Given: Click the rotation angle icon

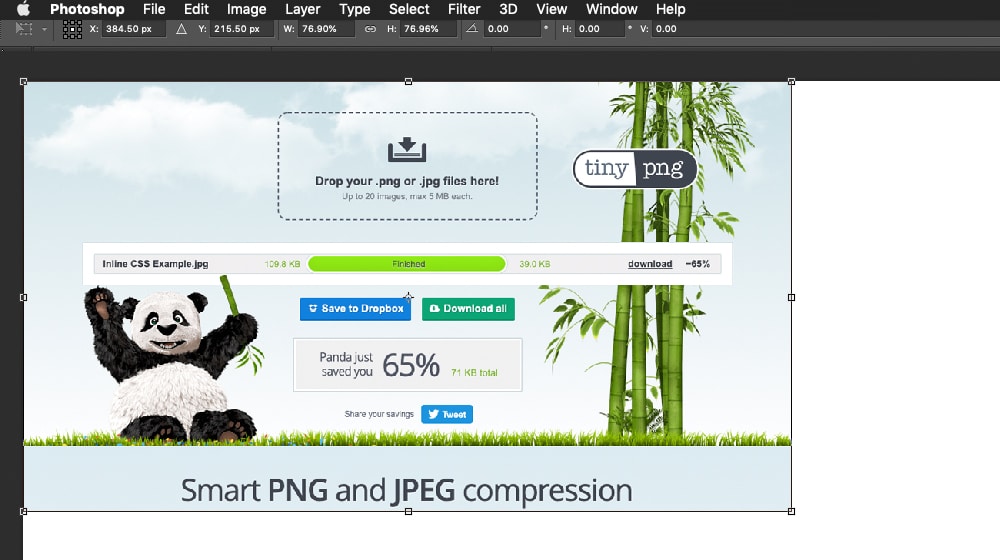Looking at the screenshot, I should coord(472,29).
